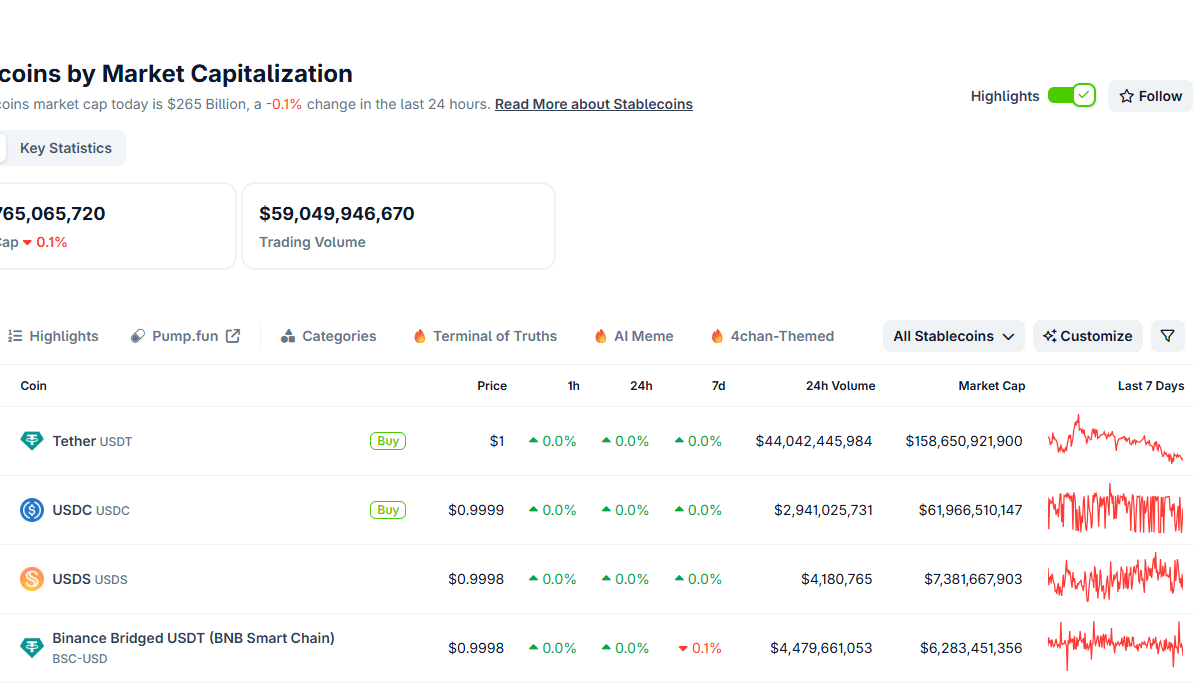
Task: Click the Buy button for USDC
Action: tap(388, 510)
